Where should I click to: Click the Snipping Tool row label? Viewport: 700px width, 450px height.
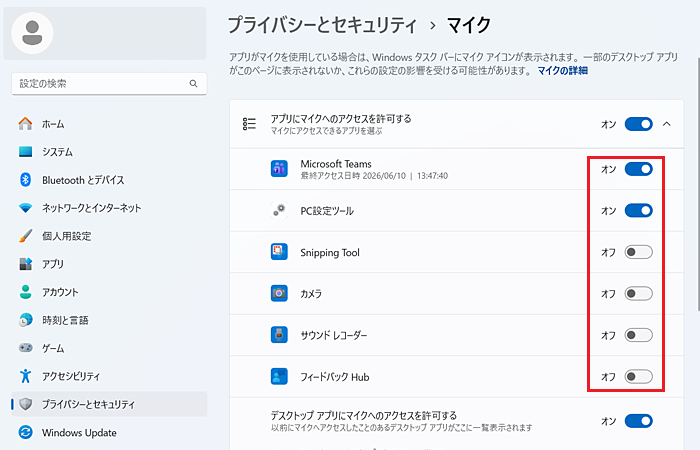[330, 252]
